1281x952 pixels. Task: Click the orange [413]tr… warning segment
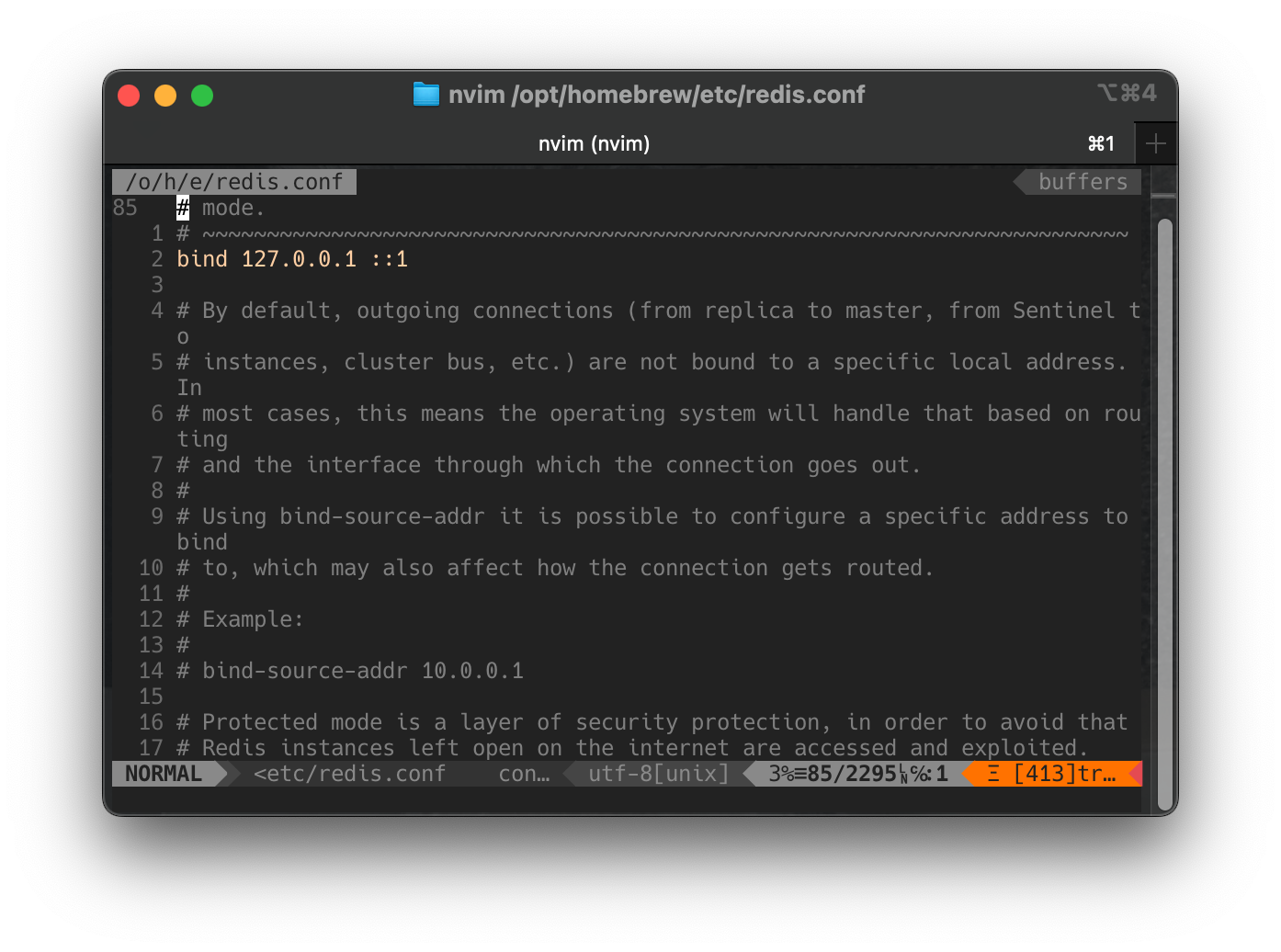pos(1052,774)
